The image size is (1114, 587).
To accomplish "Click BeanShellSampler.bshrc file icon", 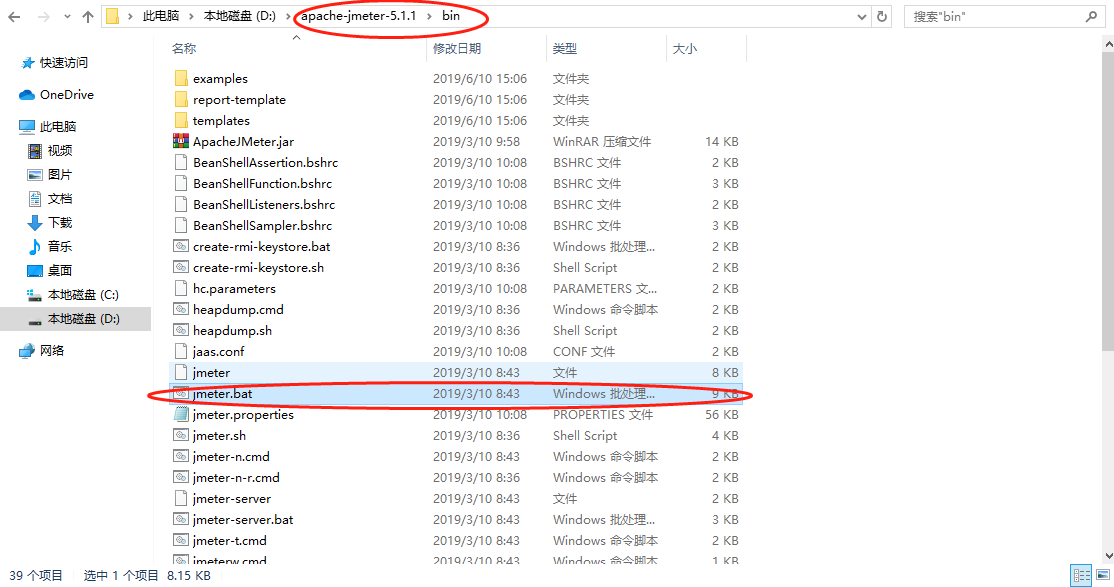I will (181, 225).
